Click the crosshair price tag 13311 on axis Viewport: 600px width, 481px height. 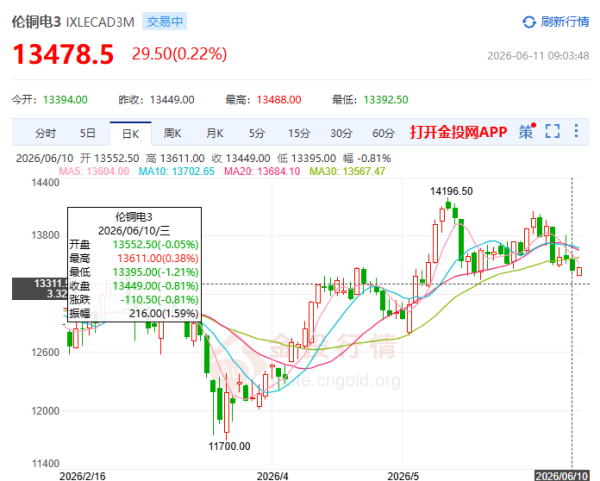pos(40,289)
